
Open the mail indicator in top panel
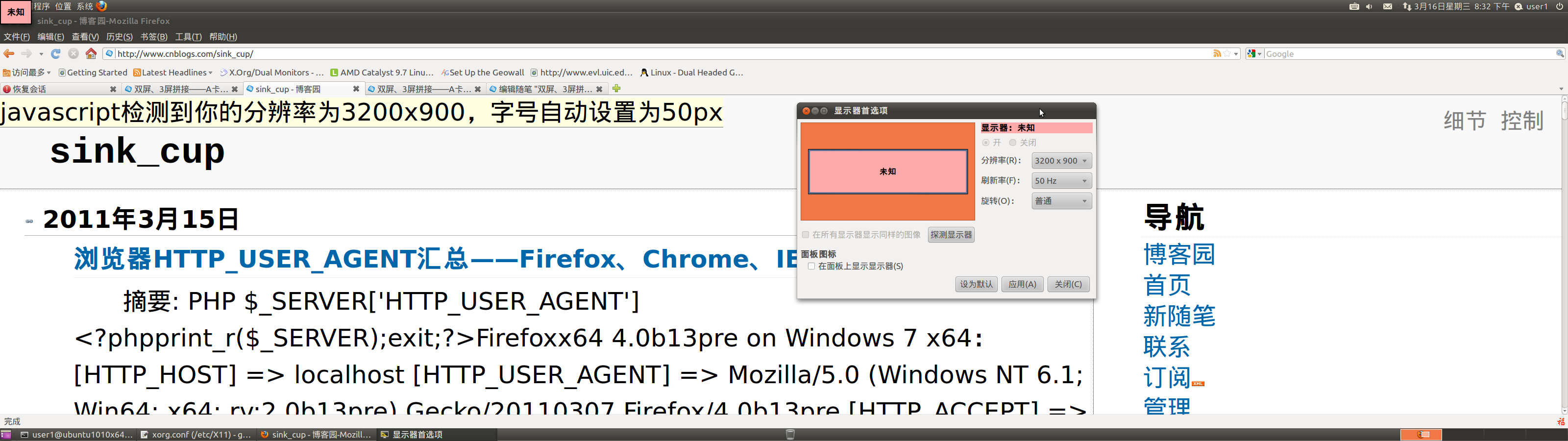point(1388,6)
